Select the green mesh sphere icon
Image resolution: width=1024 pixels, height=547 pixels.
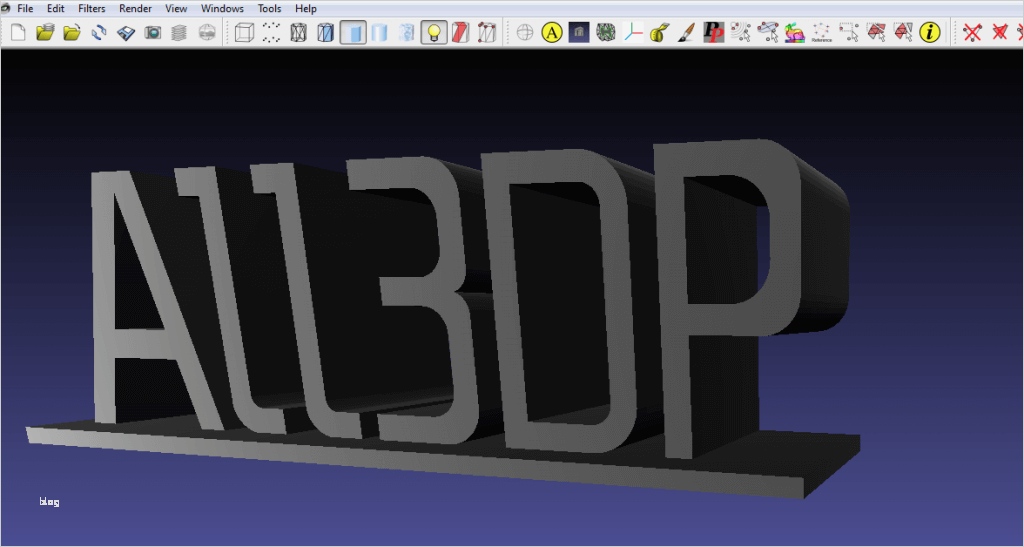click(606, 32)
